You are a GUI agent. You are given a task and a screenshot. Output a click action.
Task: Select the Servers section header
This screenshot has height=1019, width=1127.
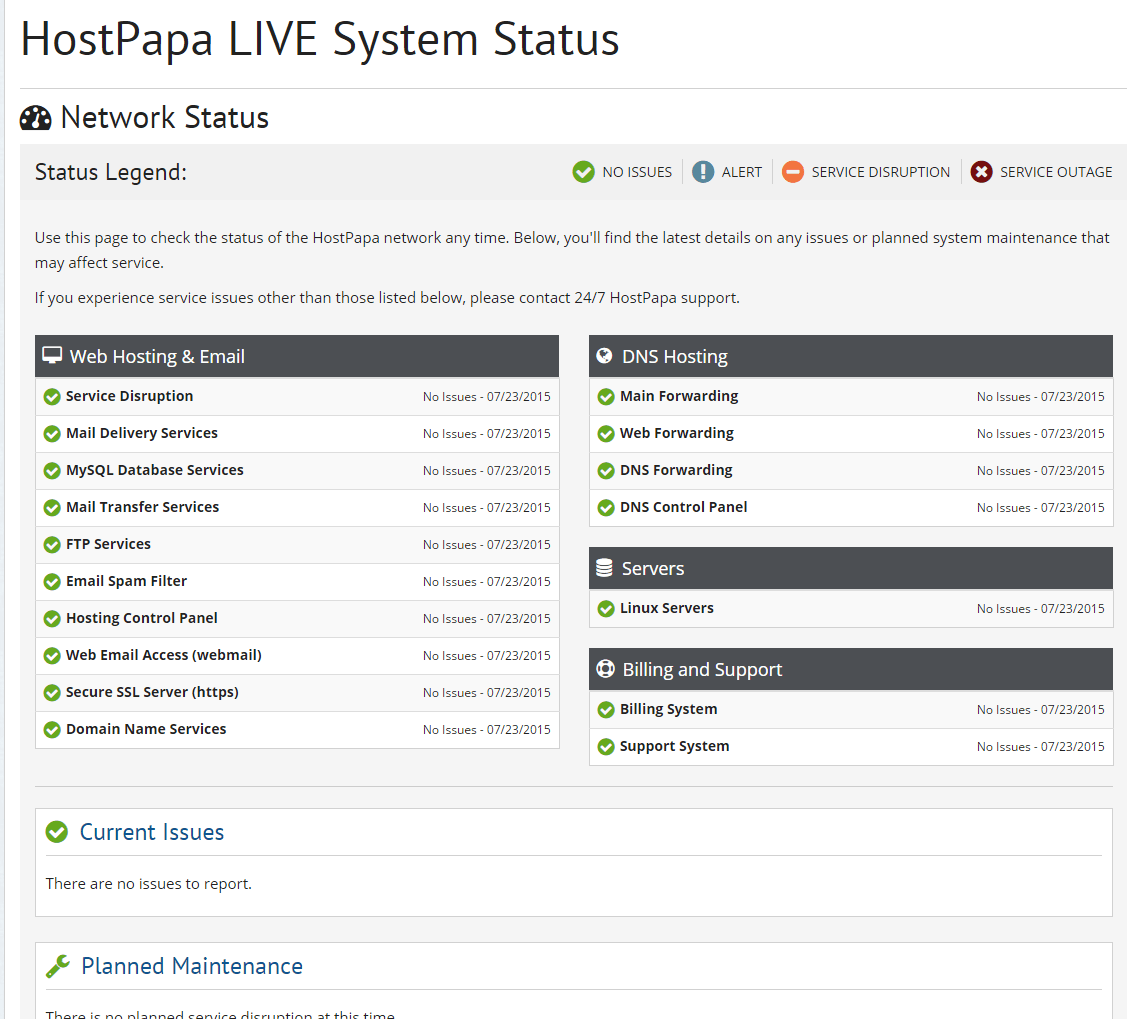pos(851,568)
